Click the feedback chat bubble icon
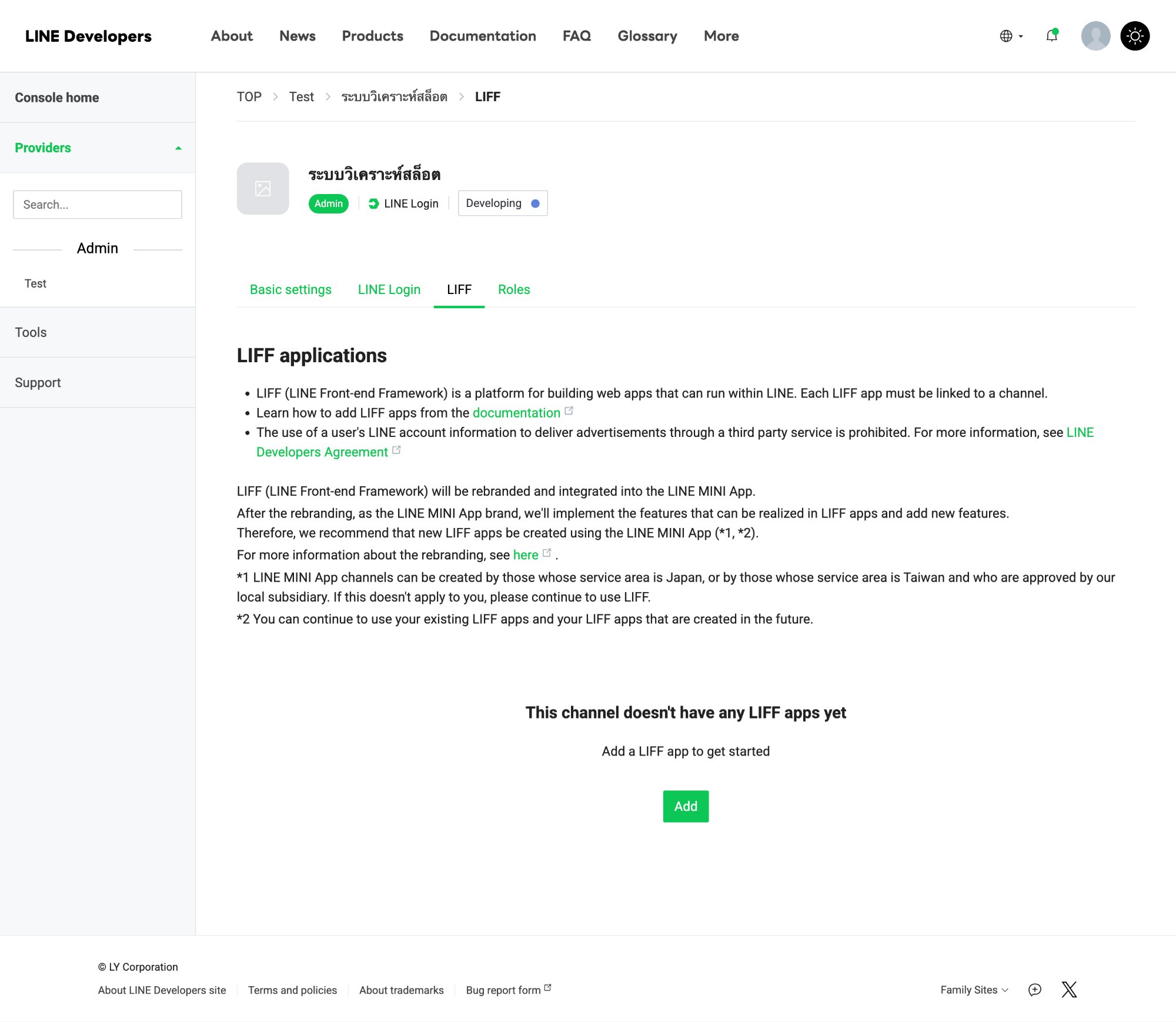Viewport: 1176px width, 1022px height. [1035, 990]
